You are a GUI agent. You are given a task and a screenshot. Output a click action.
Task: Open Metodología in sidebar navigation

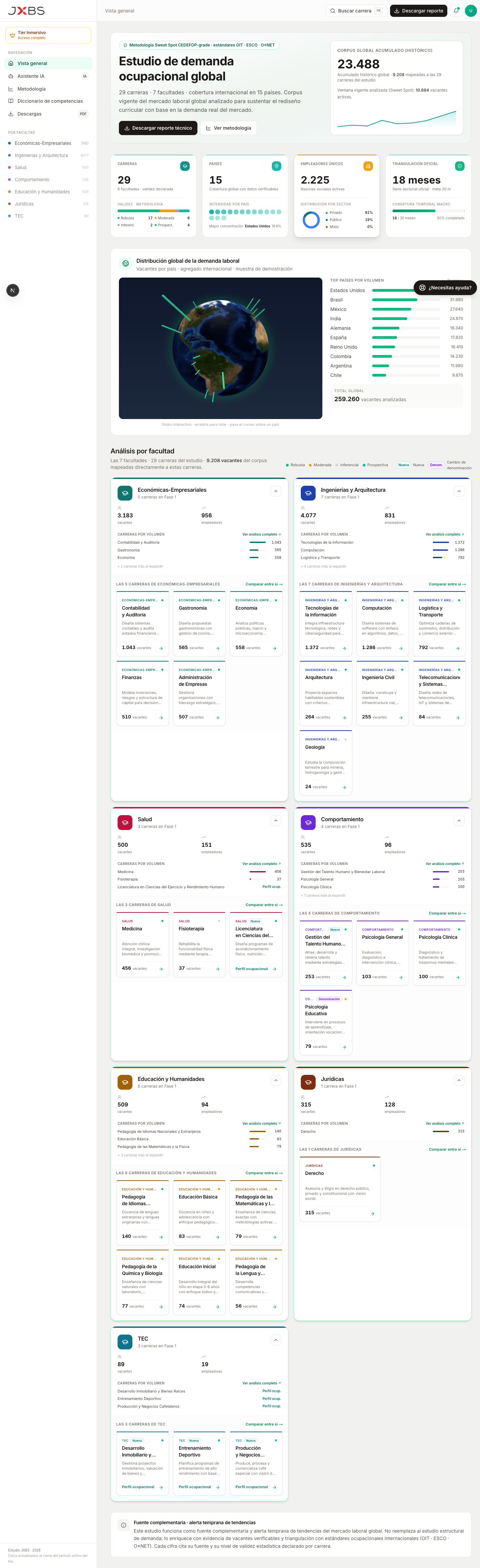point(48,89)
